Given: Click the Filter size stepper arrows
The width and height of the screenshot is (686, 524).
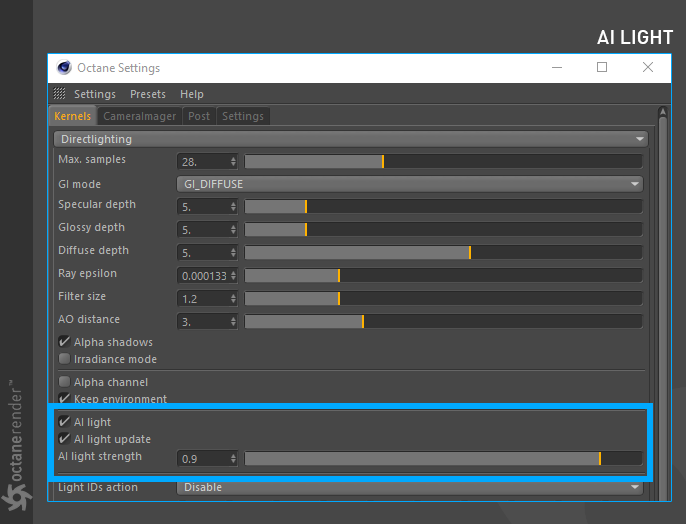Looking at the screenshot, I should coord(233,299).
